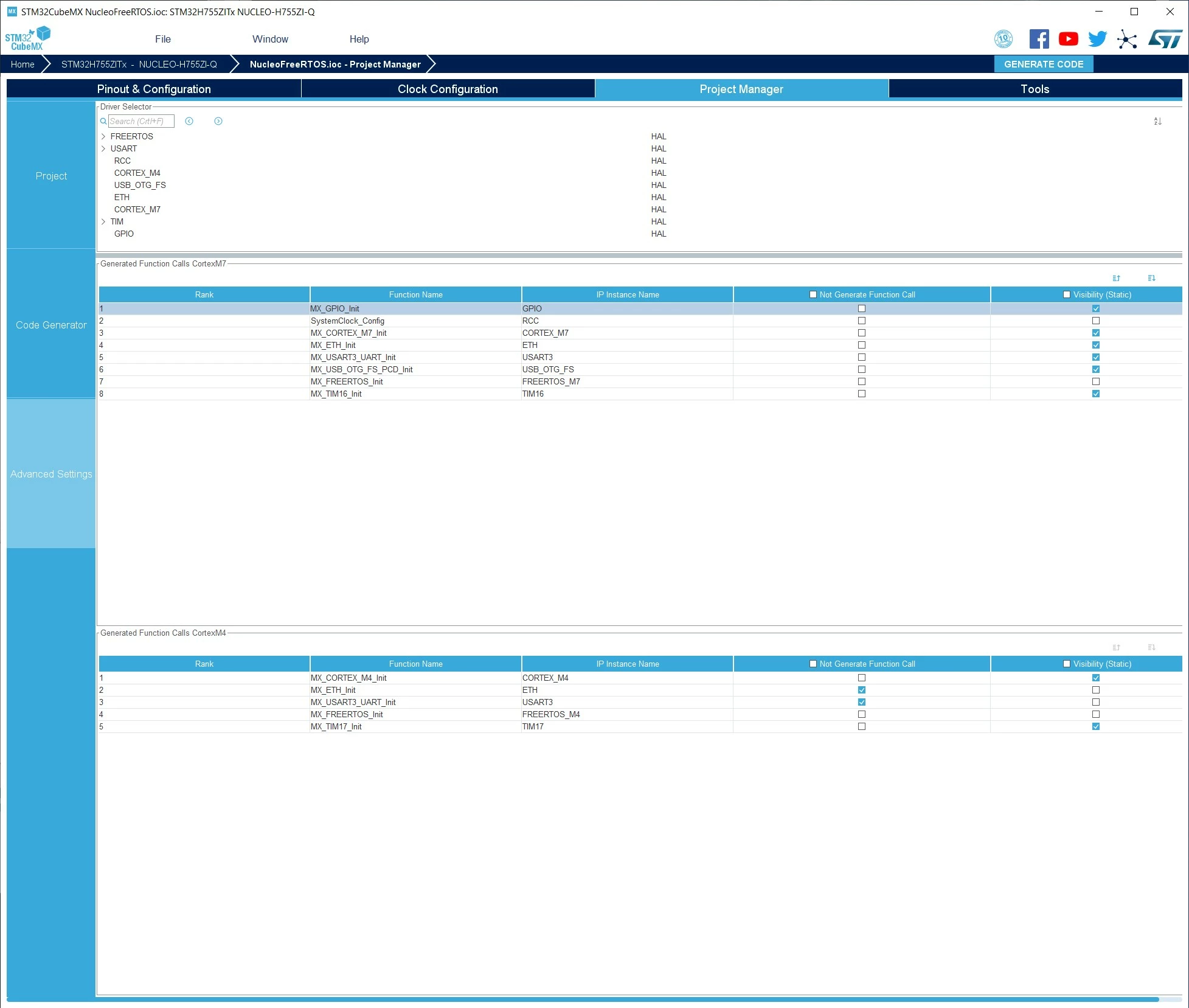Image resolution: width=1189 pixels, height=1008 pixels.
Task: Open the Help menu
Action: tap(359, 39)
